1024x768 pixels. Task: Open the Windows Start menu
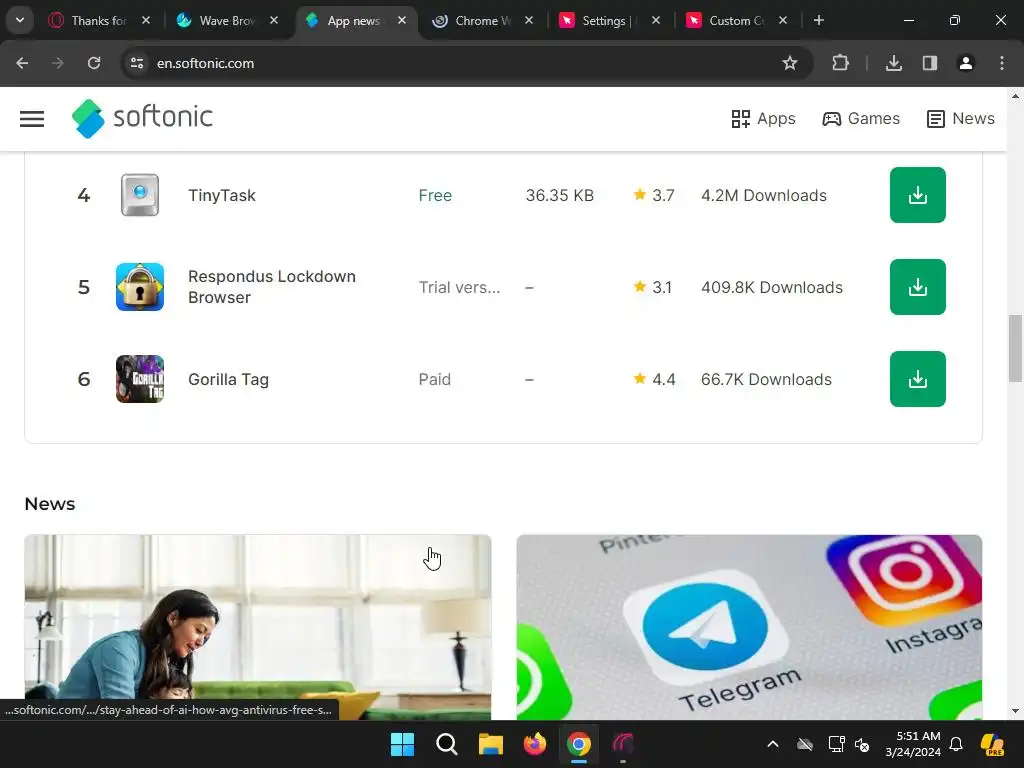(402, 744)
